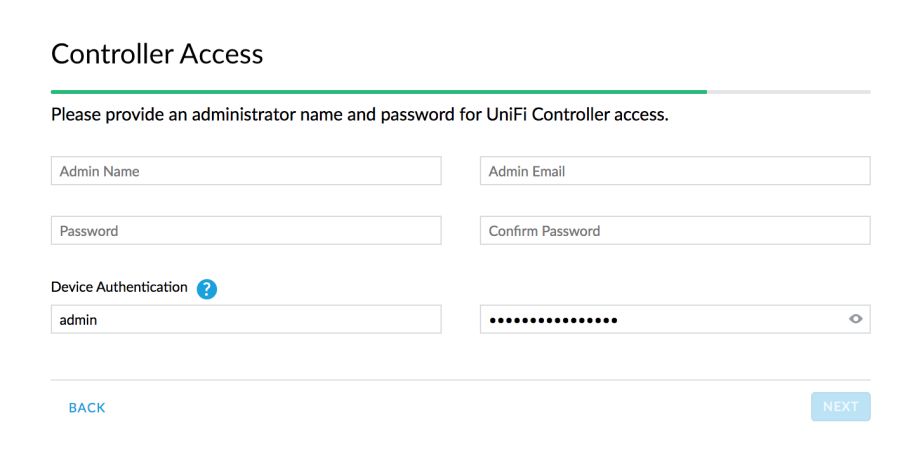
Task: Click the administrator name and password instruction text
Action: point(360,115)
